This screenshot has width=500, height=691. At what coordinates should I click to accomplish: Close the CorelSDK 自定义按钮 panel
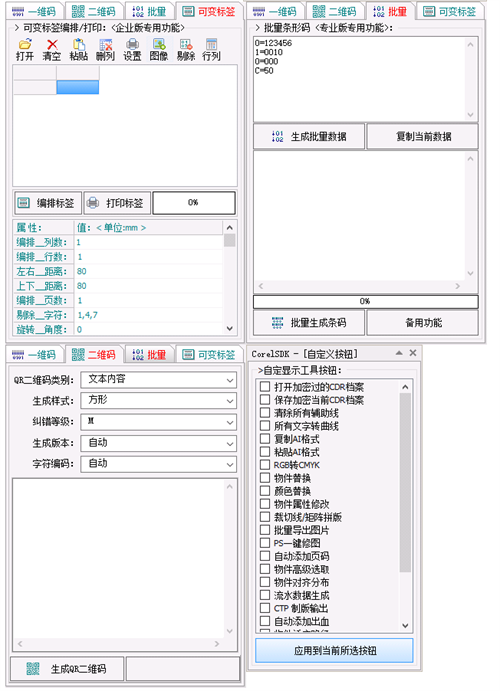click(413, 353)
